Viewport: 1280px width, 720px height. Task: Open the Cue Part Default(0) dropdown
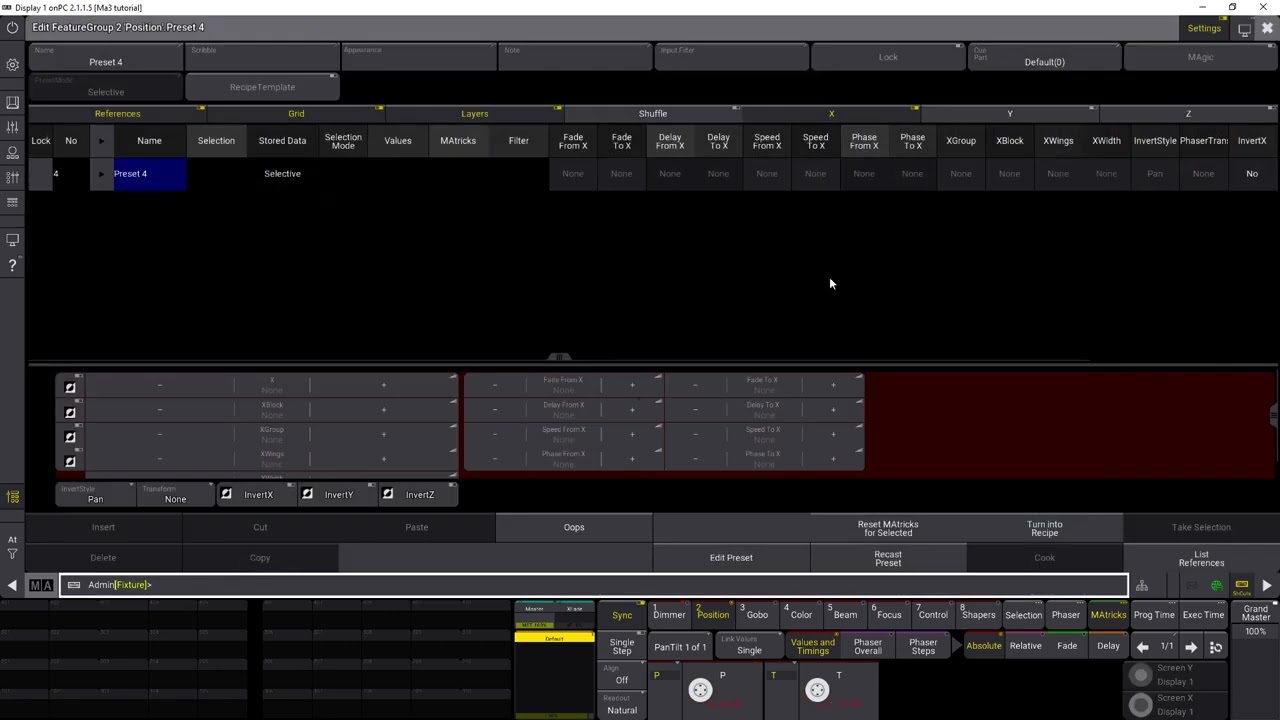coord(1044,57)
